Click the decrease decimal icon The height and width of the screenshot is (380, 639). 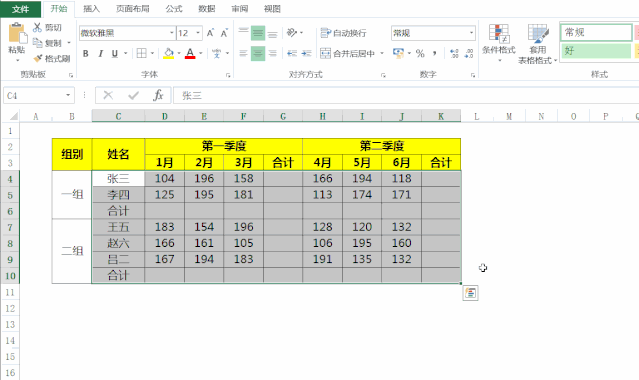469,53
